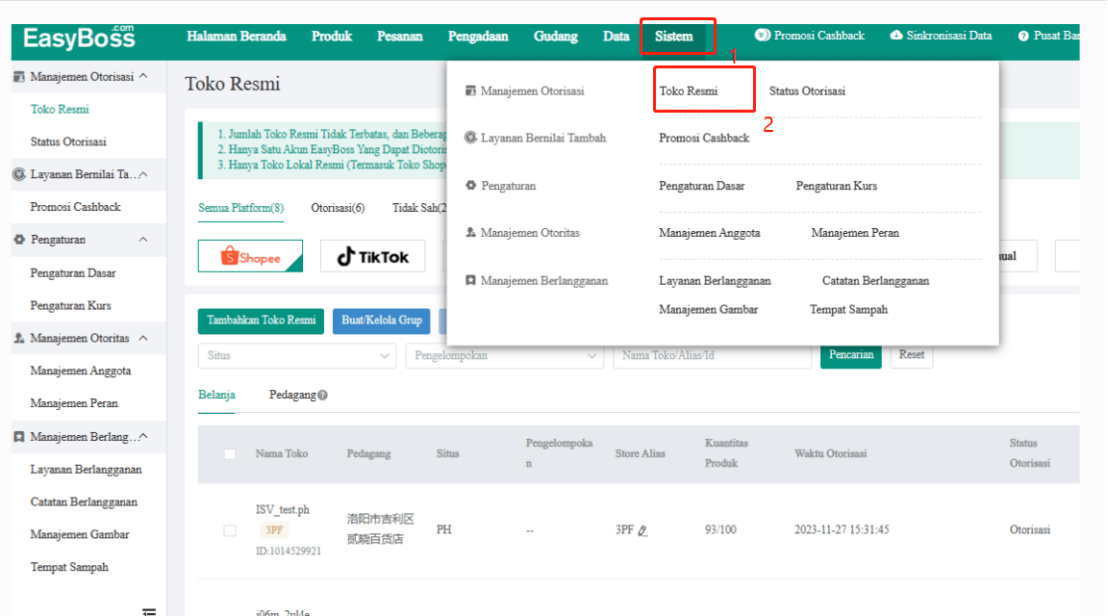
Task: Click Tambahkan Toko Resmi button
Action: point(261,321)
